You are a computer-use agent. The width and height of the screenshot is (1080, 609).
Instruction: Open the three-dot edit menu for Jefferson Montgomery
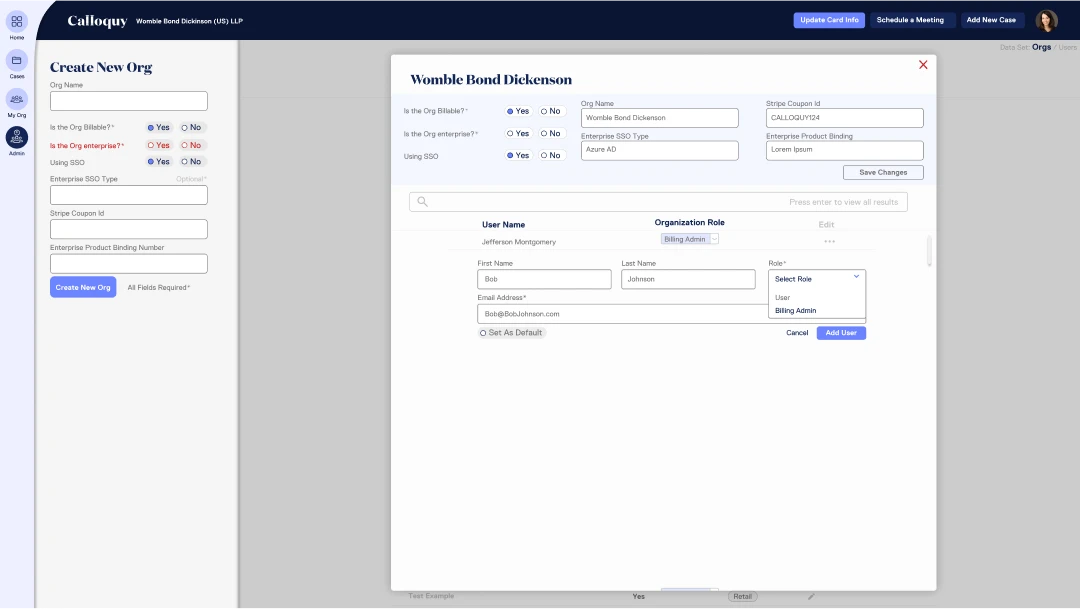829,242
